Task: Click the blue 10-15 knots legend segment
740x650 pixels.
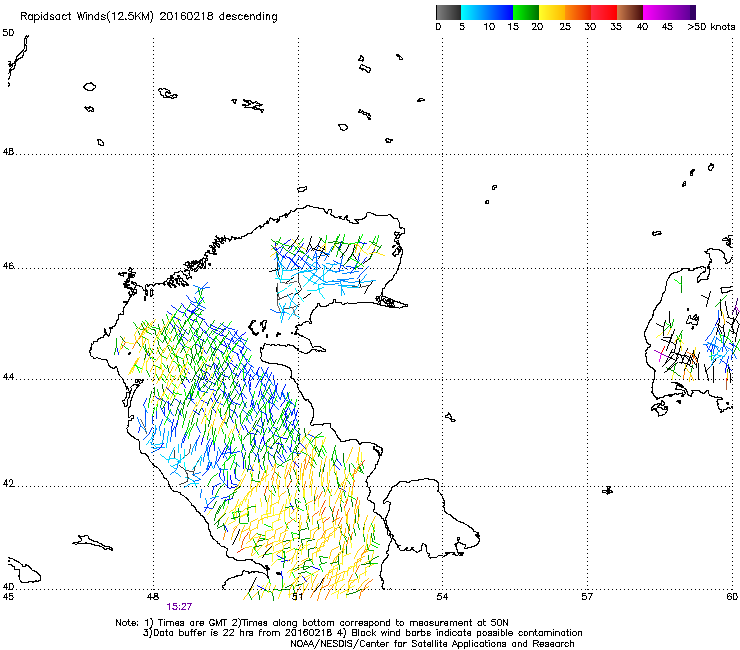Action: (500, 12)
